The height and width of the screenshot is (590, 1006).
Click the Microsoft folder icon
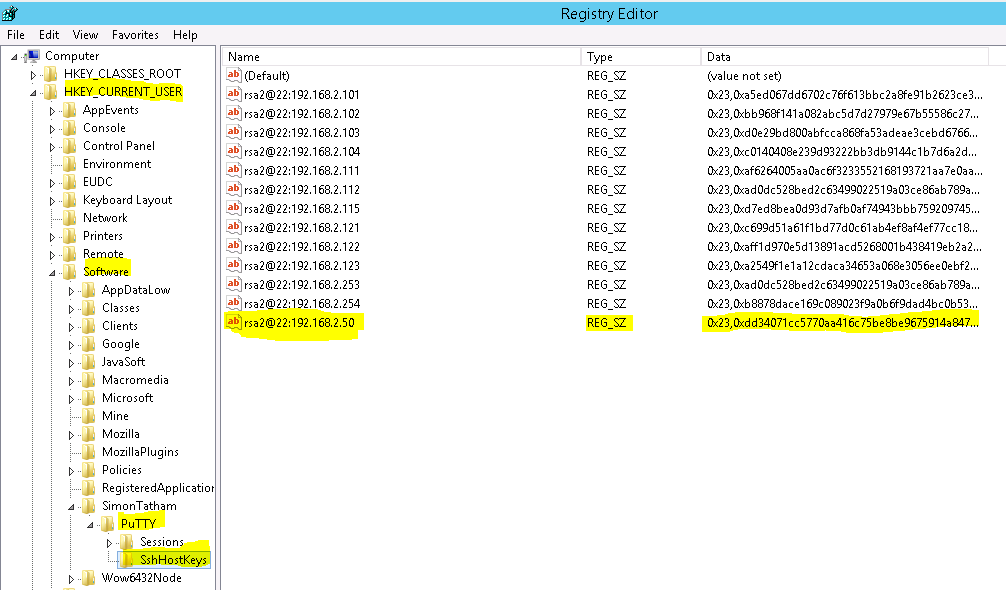(91, 397)
